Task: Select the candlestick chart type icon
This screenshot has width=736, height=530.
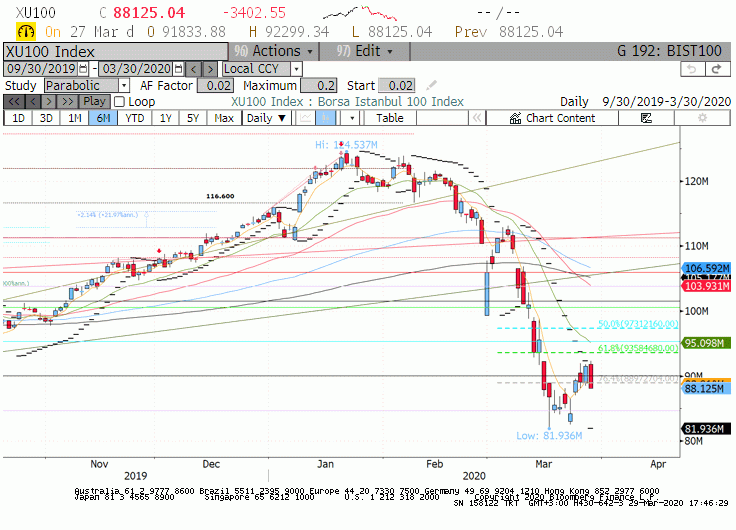Action: click(x=325, y=118)
